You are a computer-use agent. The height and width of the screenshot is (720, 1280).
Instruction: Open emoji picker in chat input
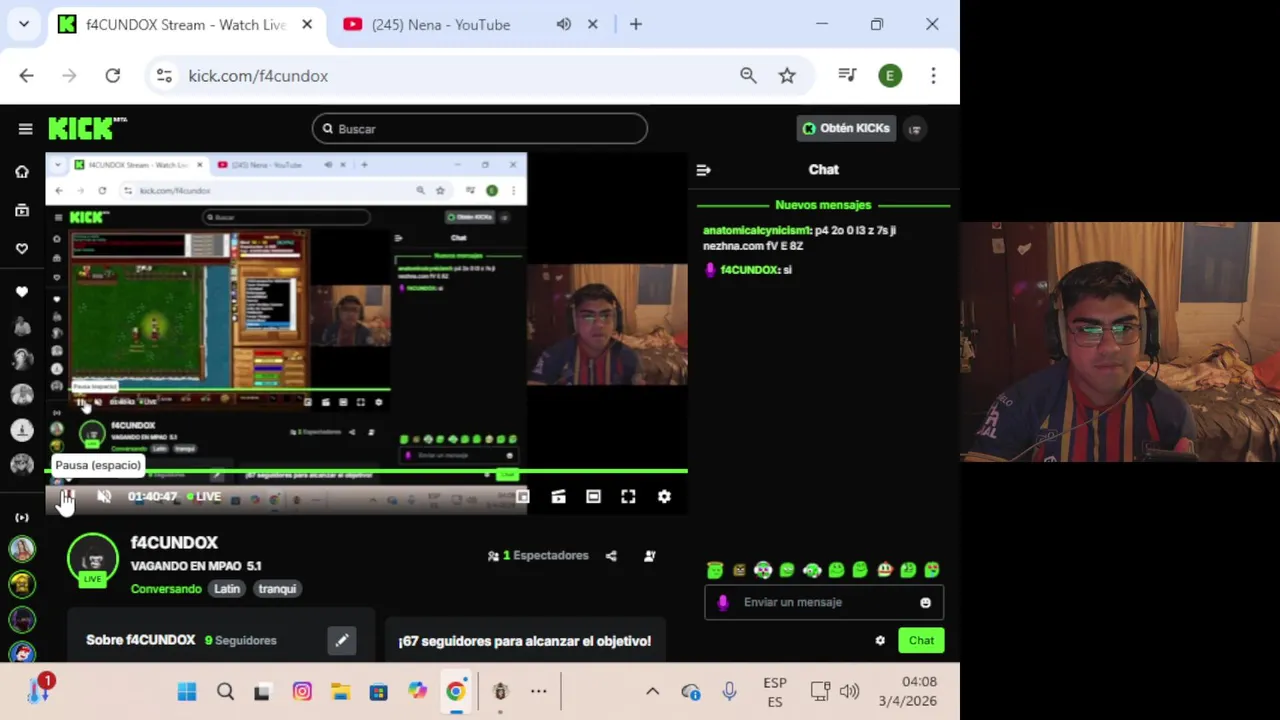925,603
